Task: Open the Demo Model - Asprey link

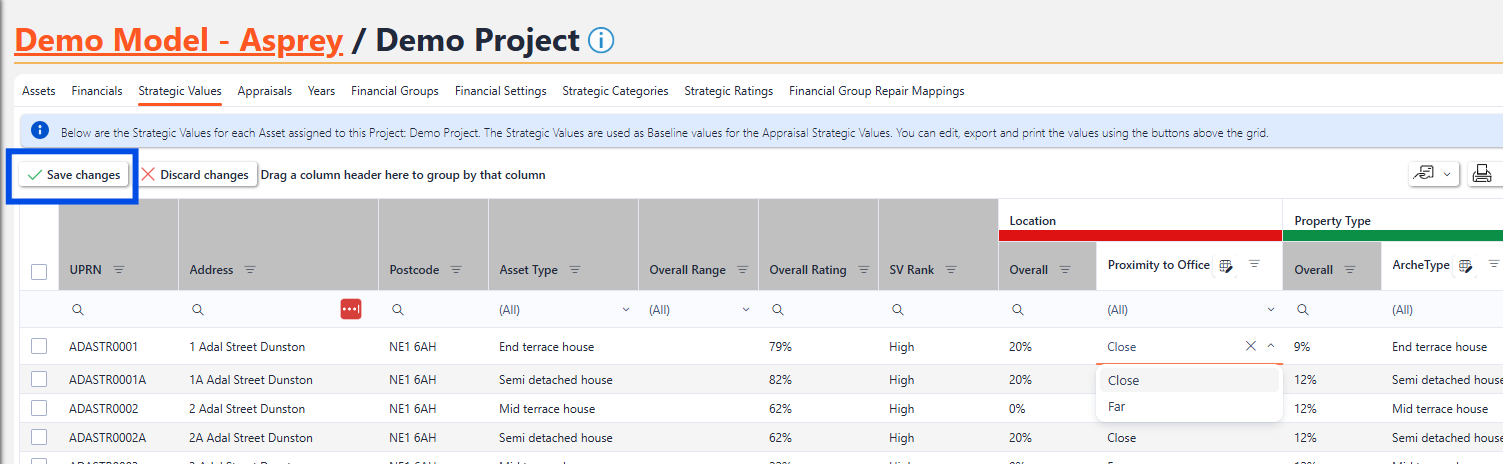Action: [179, 41]
